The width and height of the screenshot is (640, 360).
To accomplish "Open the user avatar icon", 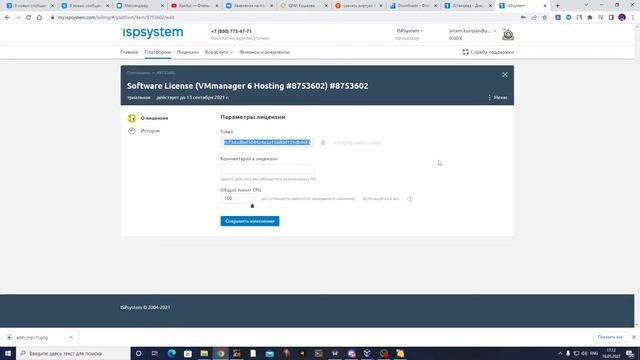I will tap(508, 35).
